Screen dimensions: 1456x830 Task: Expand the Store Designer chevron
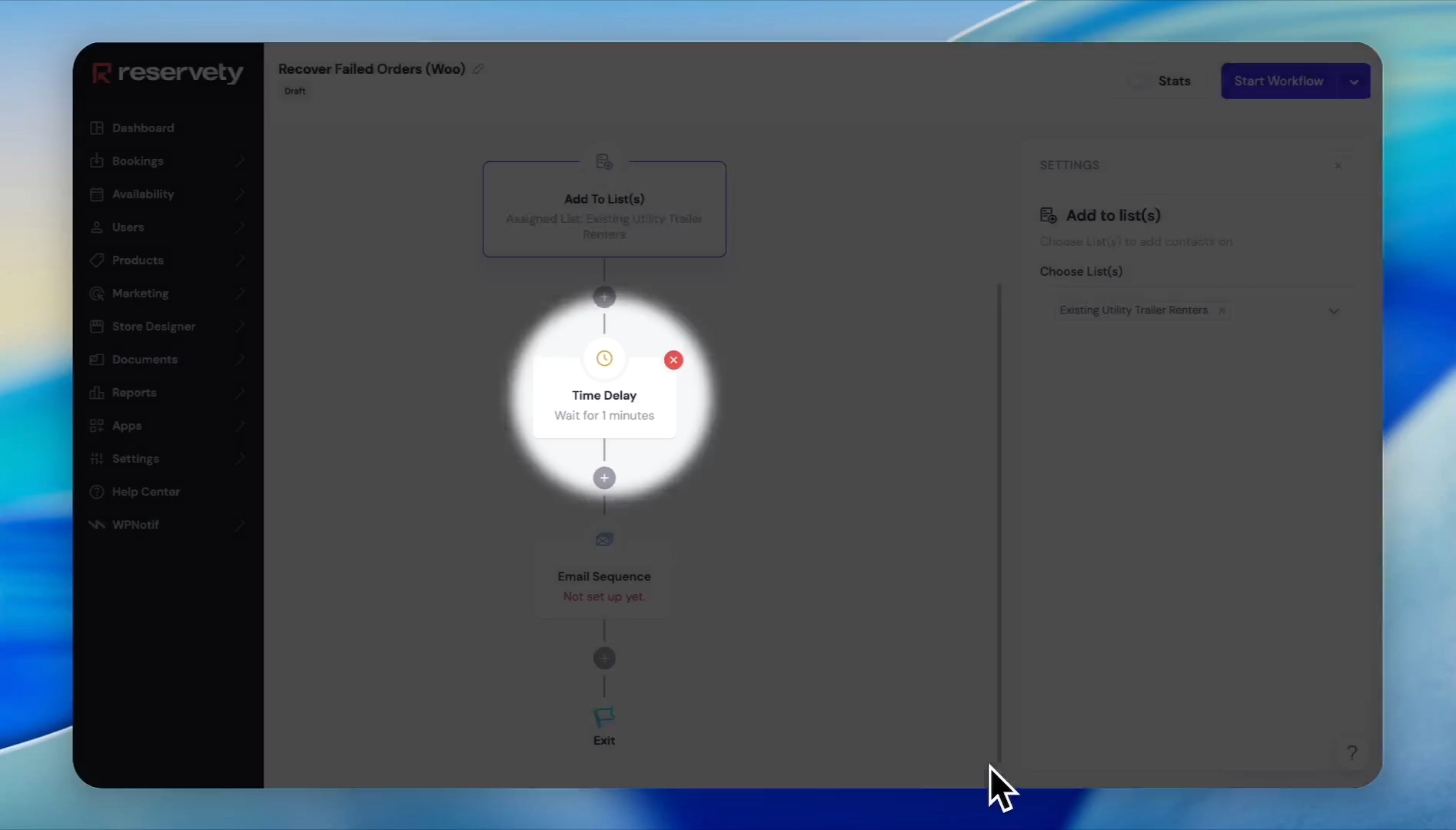point(240,326)
